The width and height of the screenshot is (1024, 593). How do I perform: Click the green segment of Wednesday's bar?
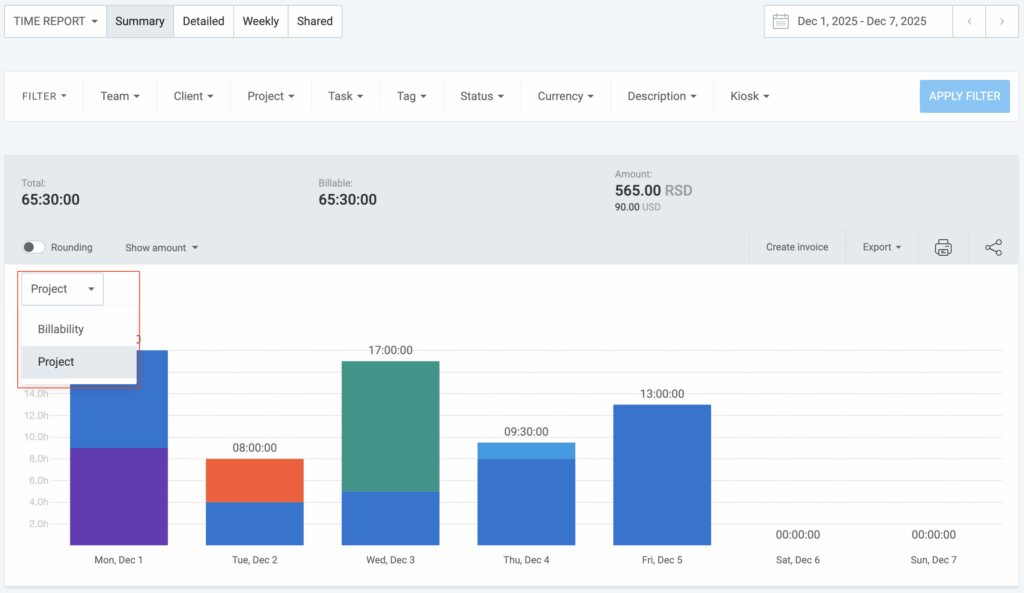390,425
